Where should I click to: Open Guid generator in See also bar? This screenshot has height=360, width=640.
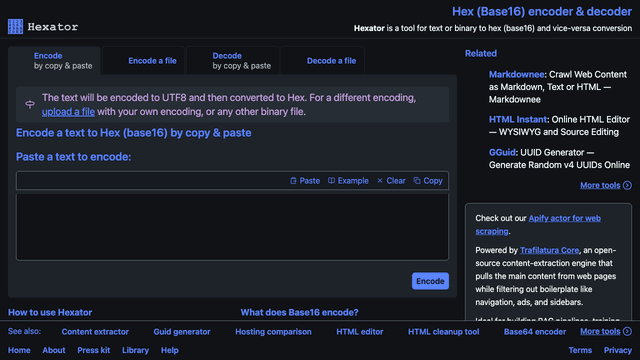click(x=182, y=332)
